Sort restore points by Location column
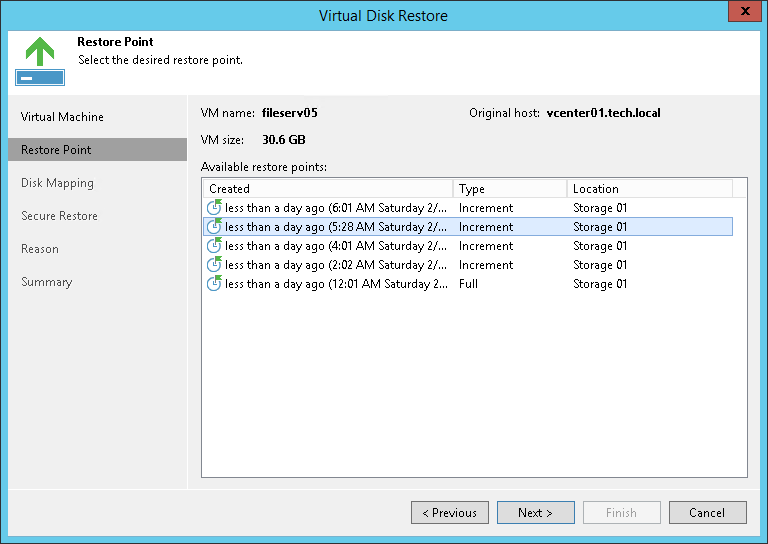The height and width of the screenshot is (544, 768). tap(648, 189)
